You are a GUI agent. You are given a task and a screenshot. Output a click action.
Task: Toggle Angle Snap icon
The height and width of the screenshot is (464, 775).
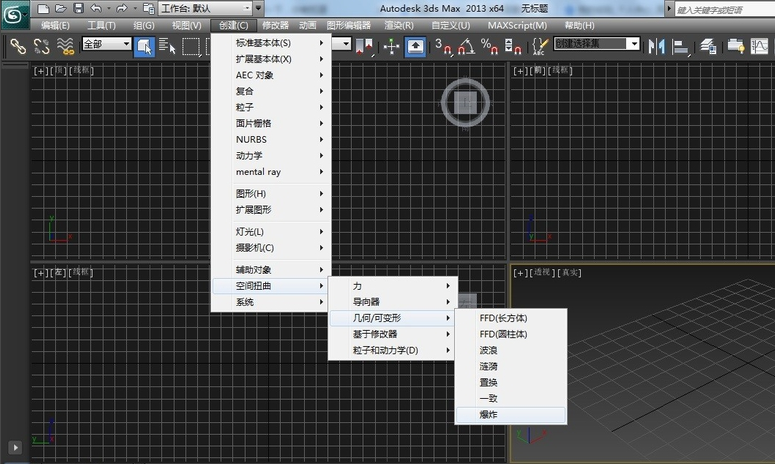tap(467, 46)
